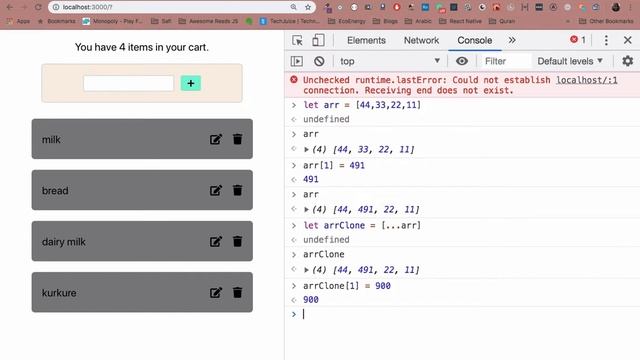Click the Unchecked runtime.lastError message
Viewport: 640px width, 360px height.
click(427, 85)
